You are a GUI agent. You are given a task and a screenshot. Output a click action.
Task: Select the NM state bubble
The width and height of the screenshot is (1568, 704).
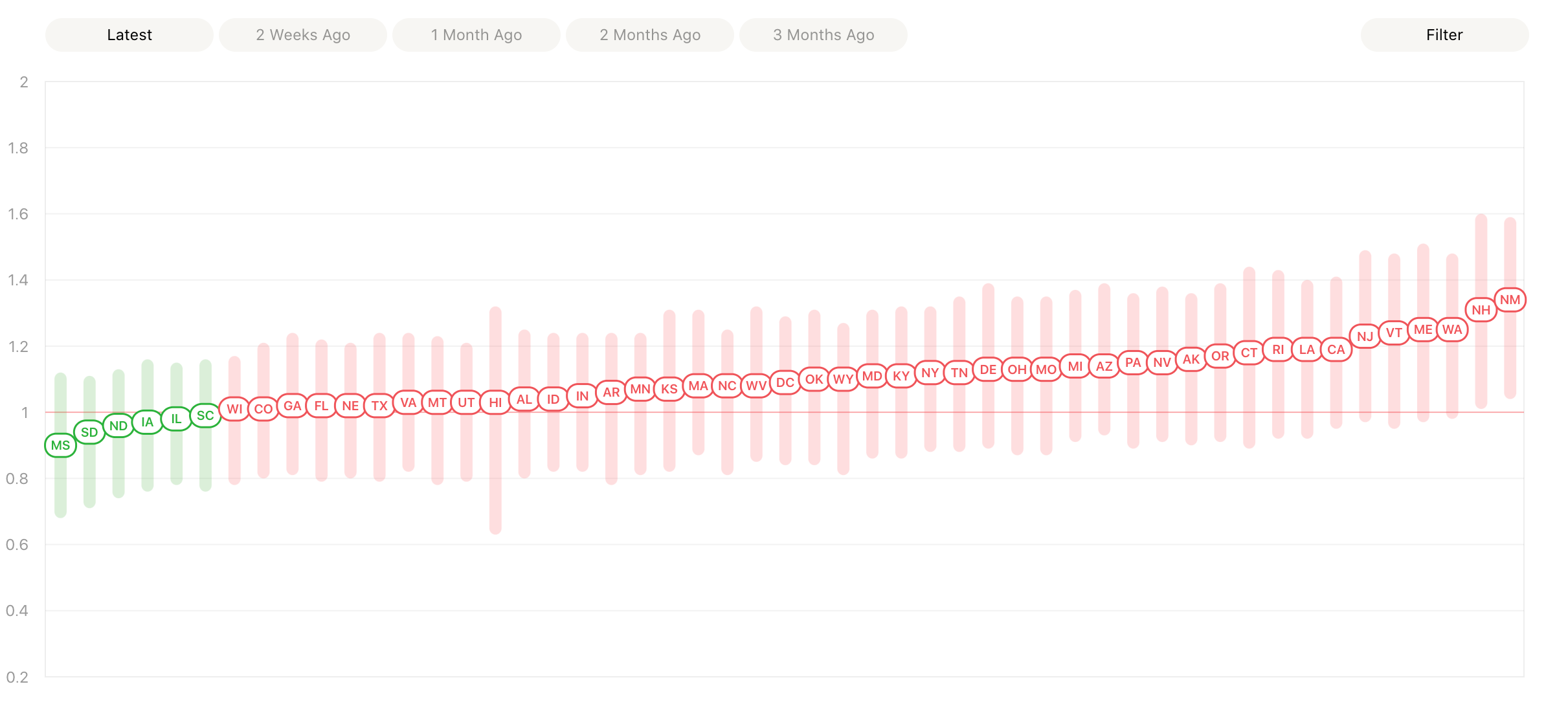[x=1510, y=300]
